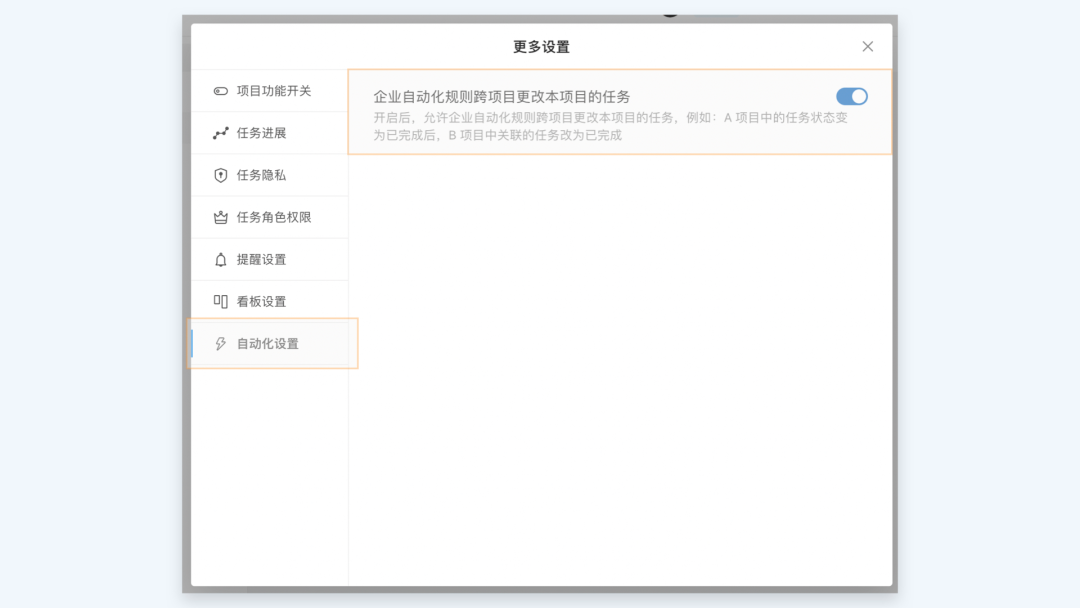Click the line-chart icon for 任务进展

coord(221,133)
